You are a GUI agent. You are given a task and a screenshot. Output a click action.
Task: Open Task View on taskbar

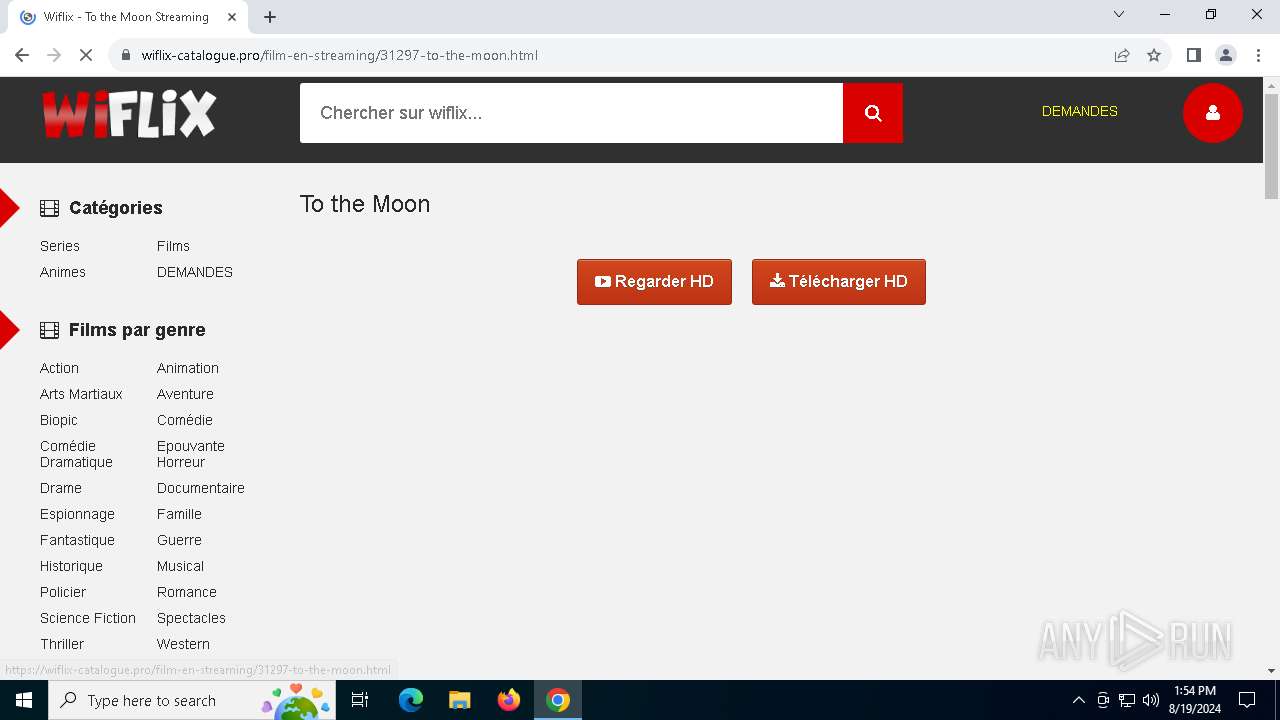point(360,700)
